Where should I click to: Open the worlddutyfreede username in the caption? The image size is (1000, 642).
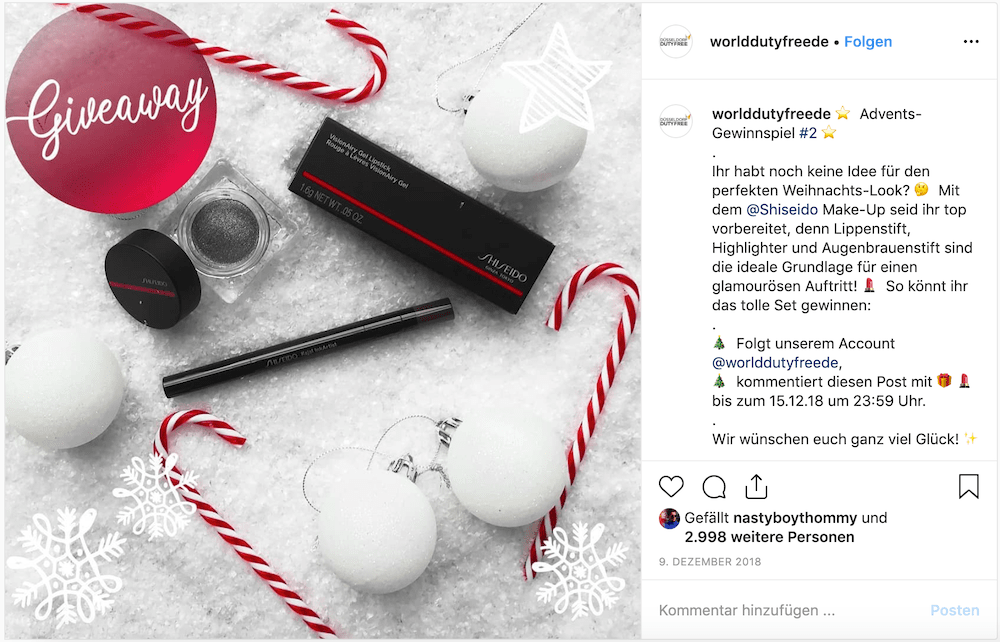click(771, 113)
